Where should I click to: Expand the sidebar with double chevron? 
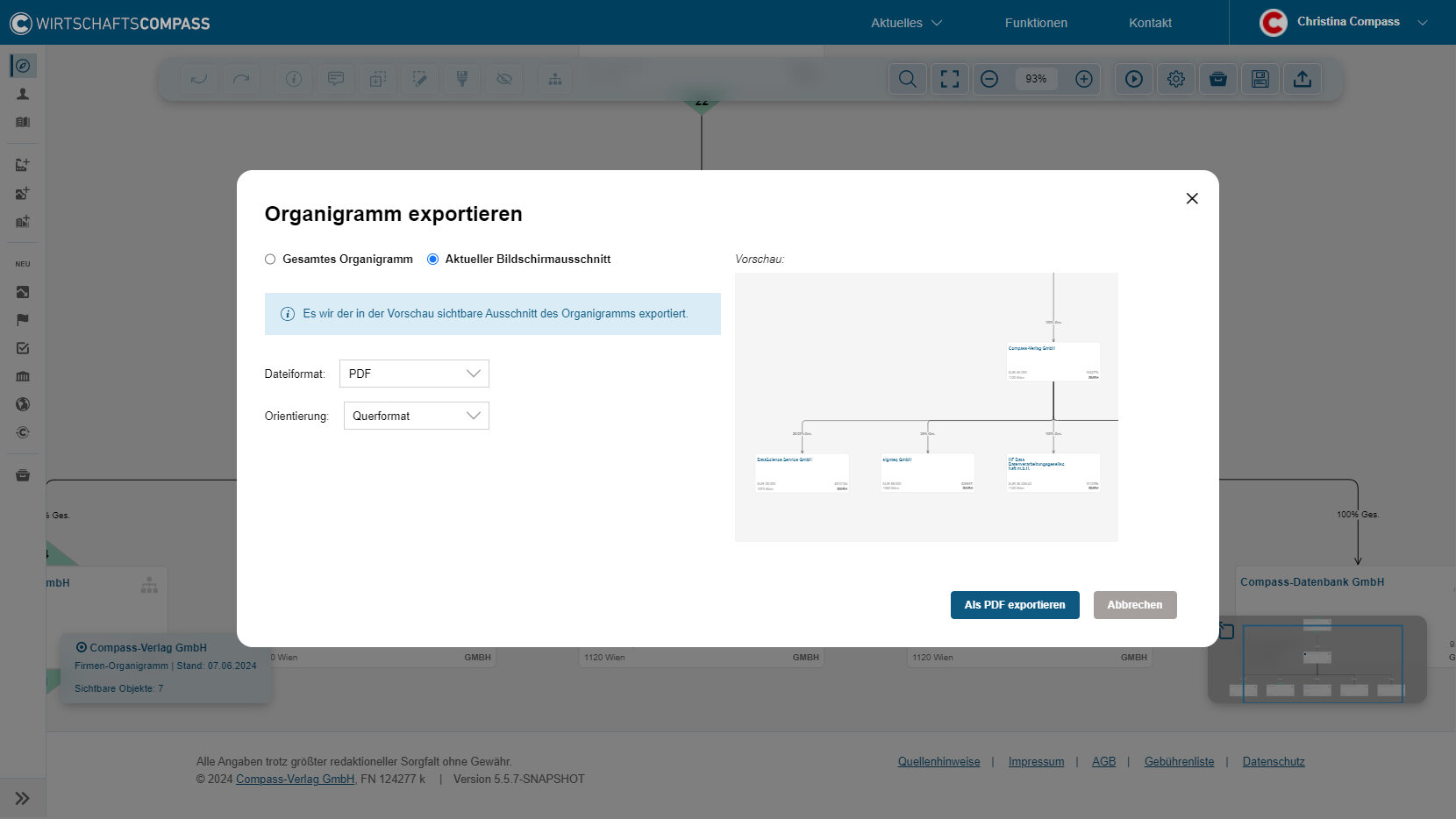(22, 799)
